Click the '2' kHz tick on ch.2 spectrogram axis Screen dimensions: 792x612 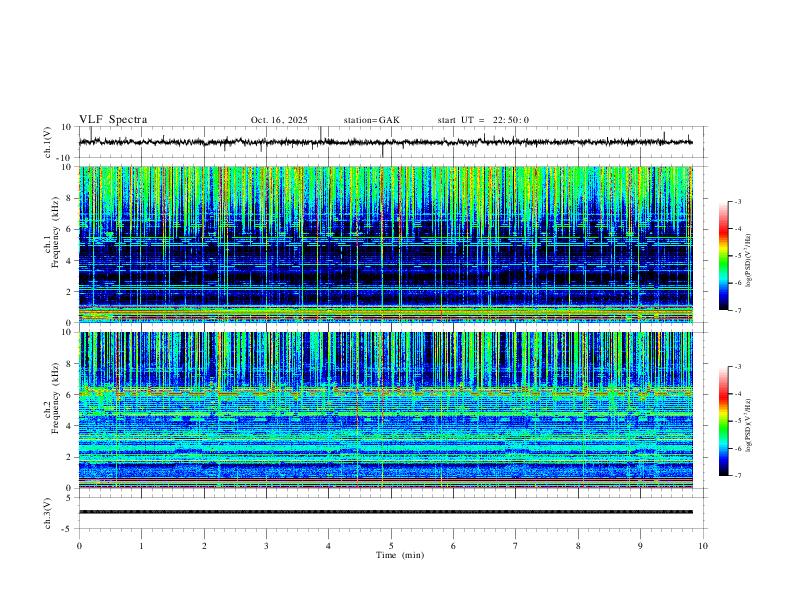pos(69,457)
